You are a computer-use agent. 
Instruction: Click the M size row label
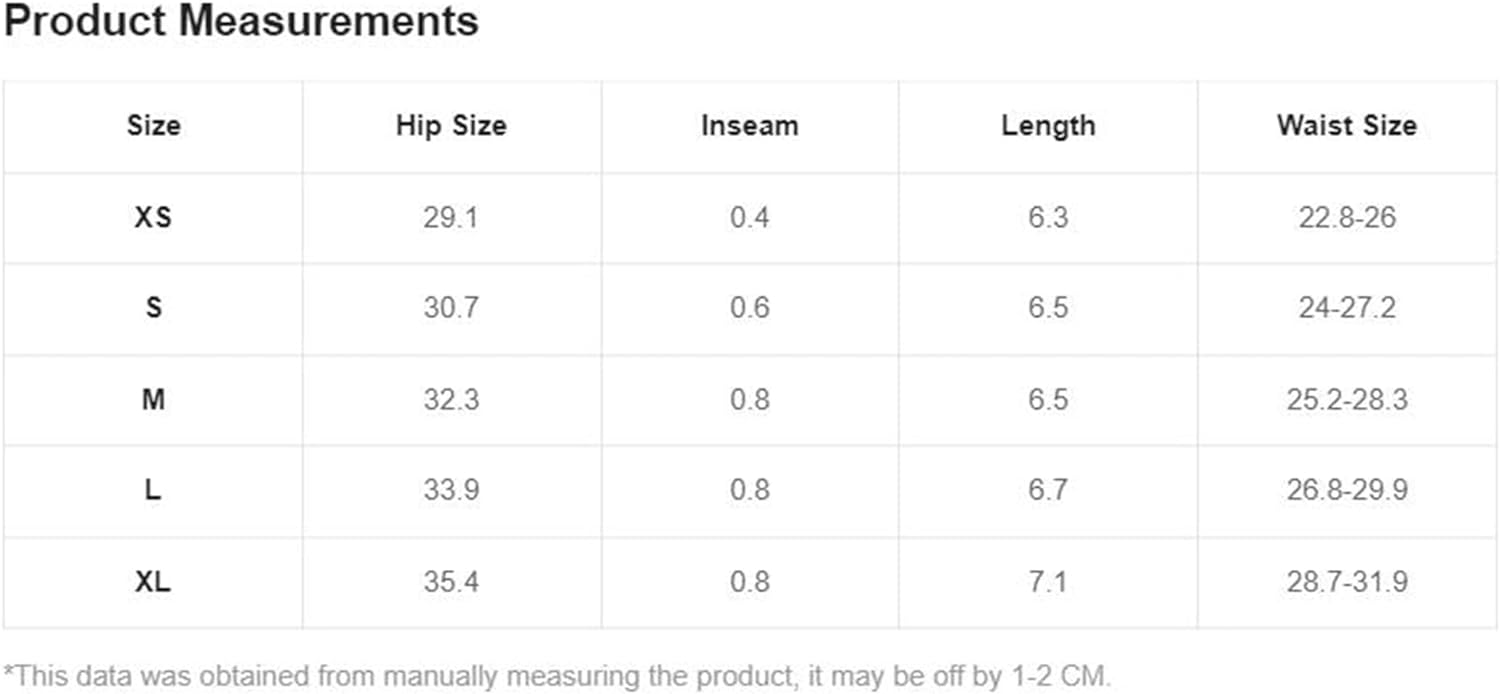click(153, 400)
